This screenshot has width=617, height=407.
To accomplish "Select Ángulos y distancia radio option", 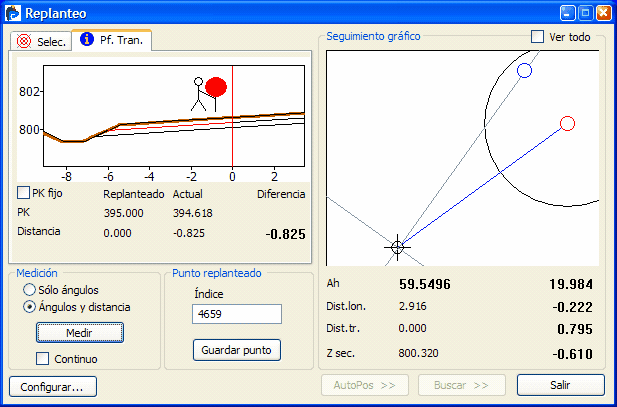I will [30, 307].
